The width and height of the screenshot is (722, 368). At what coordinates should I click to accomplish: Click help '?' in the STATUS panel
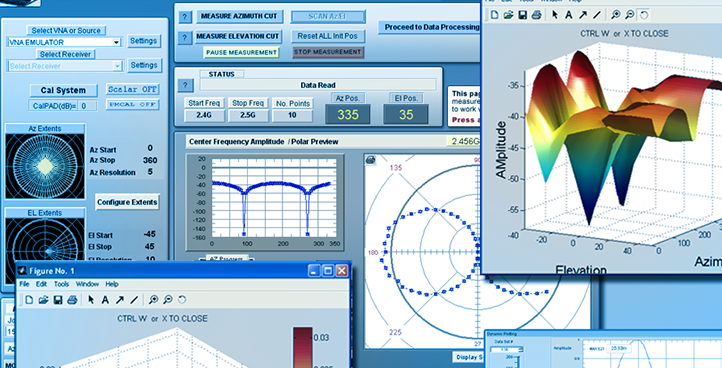coord(185,85)
